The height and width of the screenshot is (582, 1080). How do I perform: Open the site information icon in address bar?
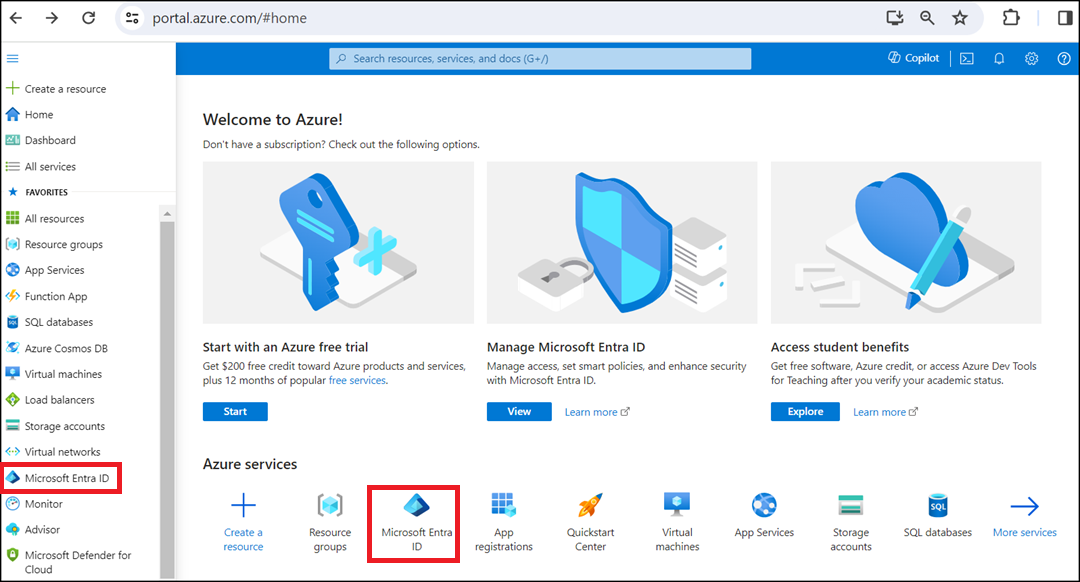(132, 18)
